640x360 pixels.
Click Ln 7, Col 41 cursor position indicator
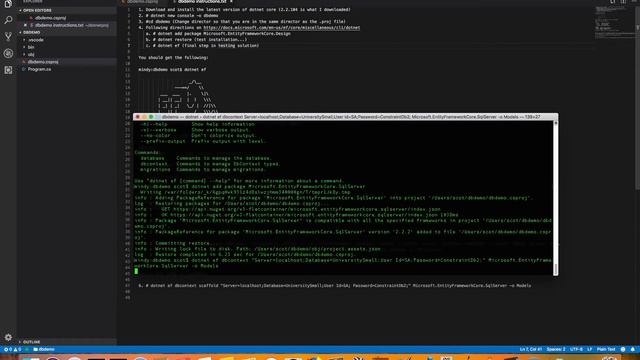coord(531,349)
